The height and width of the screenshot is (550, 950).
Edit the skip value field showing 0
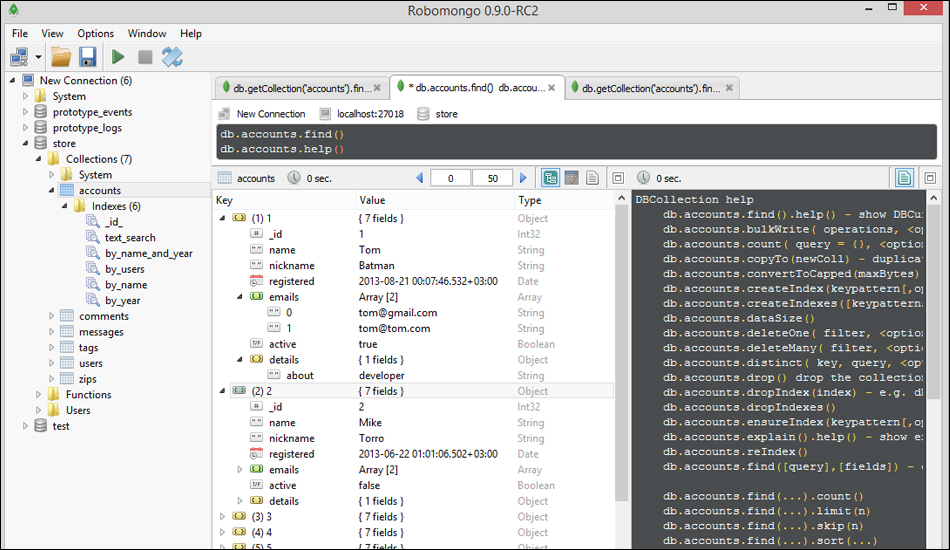click(450, 178)
